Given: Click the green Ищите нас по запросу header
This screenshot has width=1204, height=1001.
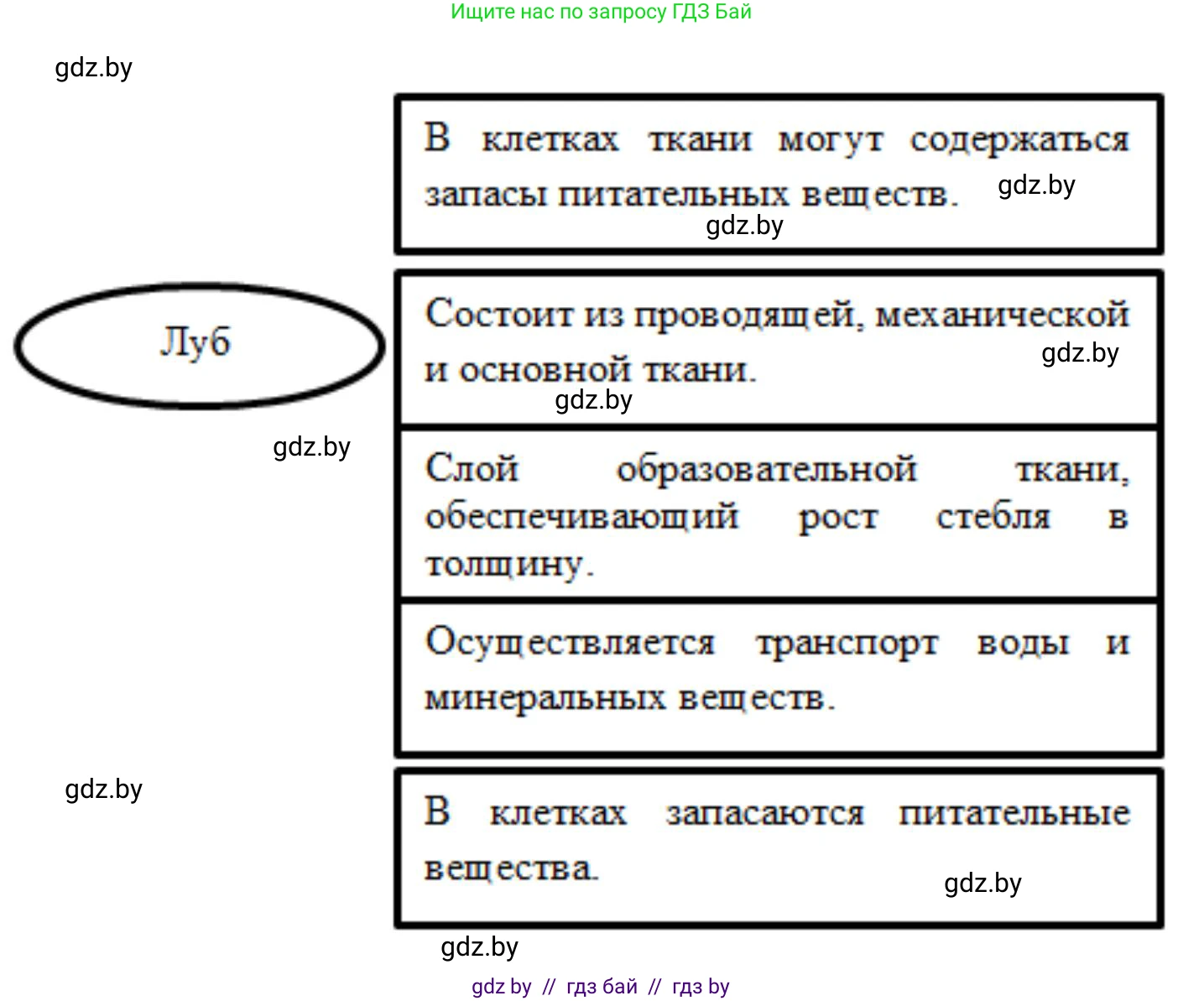Looking at the screenshot, I should 599,12.
